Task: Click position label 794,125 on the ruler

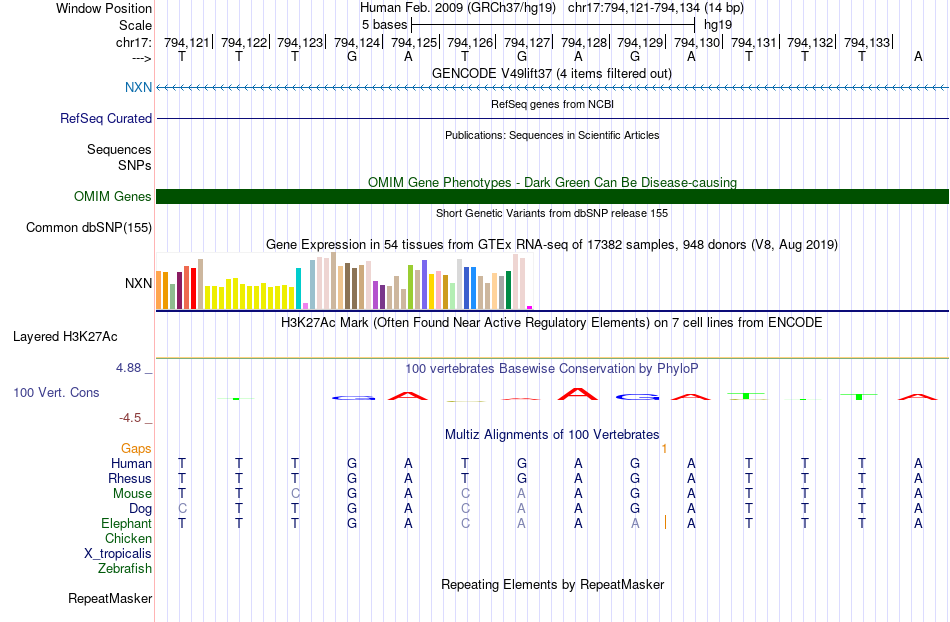Action: [413, 42]
